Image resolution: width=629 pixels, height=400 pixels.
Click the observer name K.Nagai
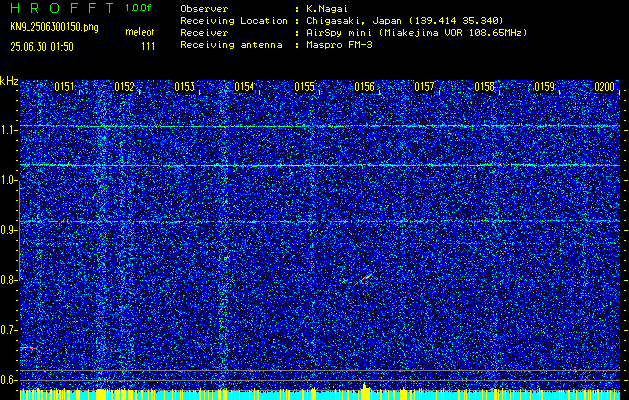326,9
